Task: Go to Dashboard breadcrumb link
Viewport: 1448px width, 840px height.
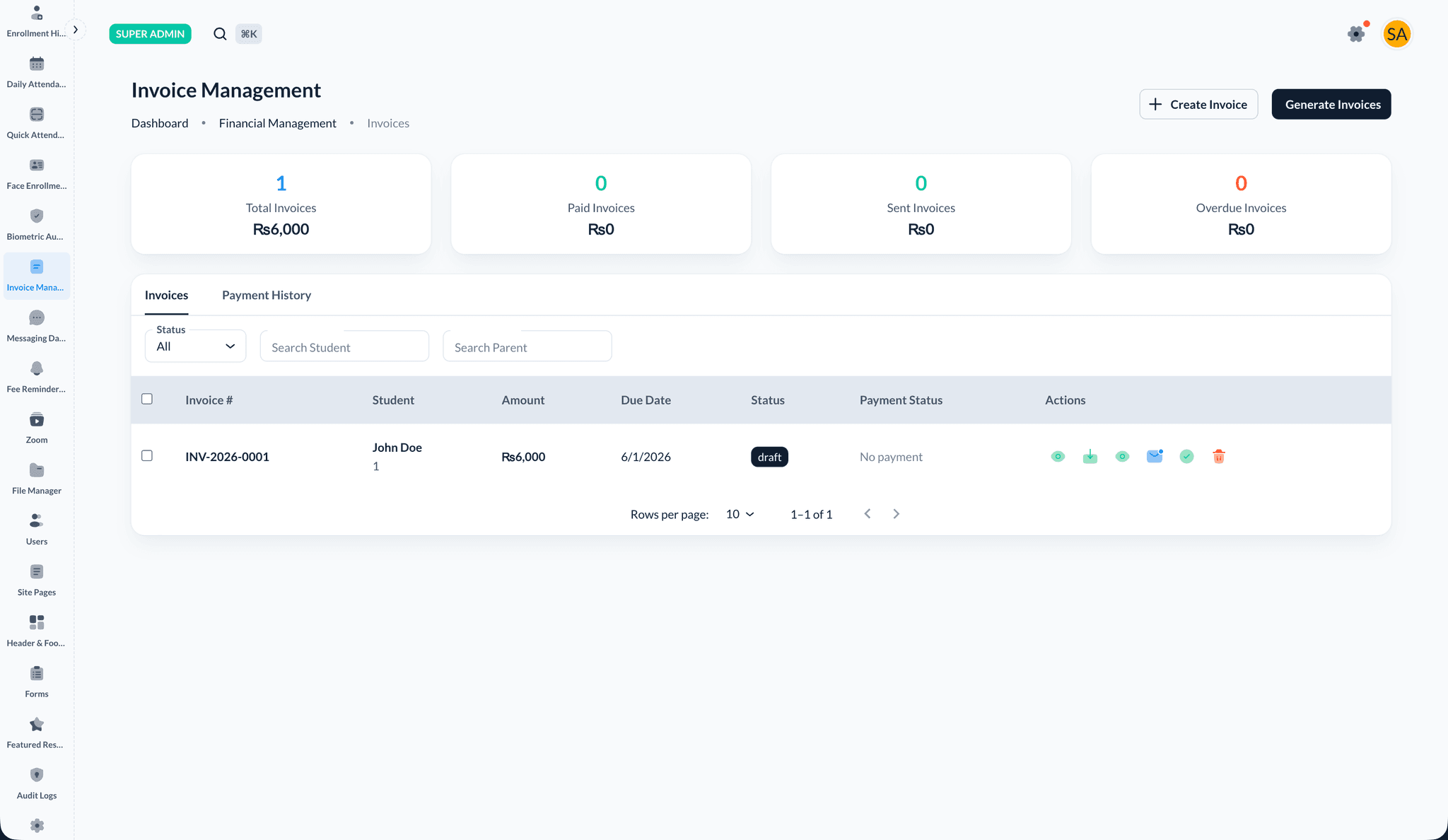Action: pyautogui.click(x=160, y=123)
